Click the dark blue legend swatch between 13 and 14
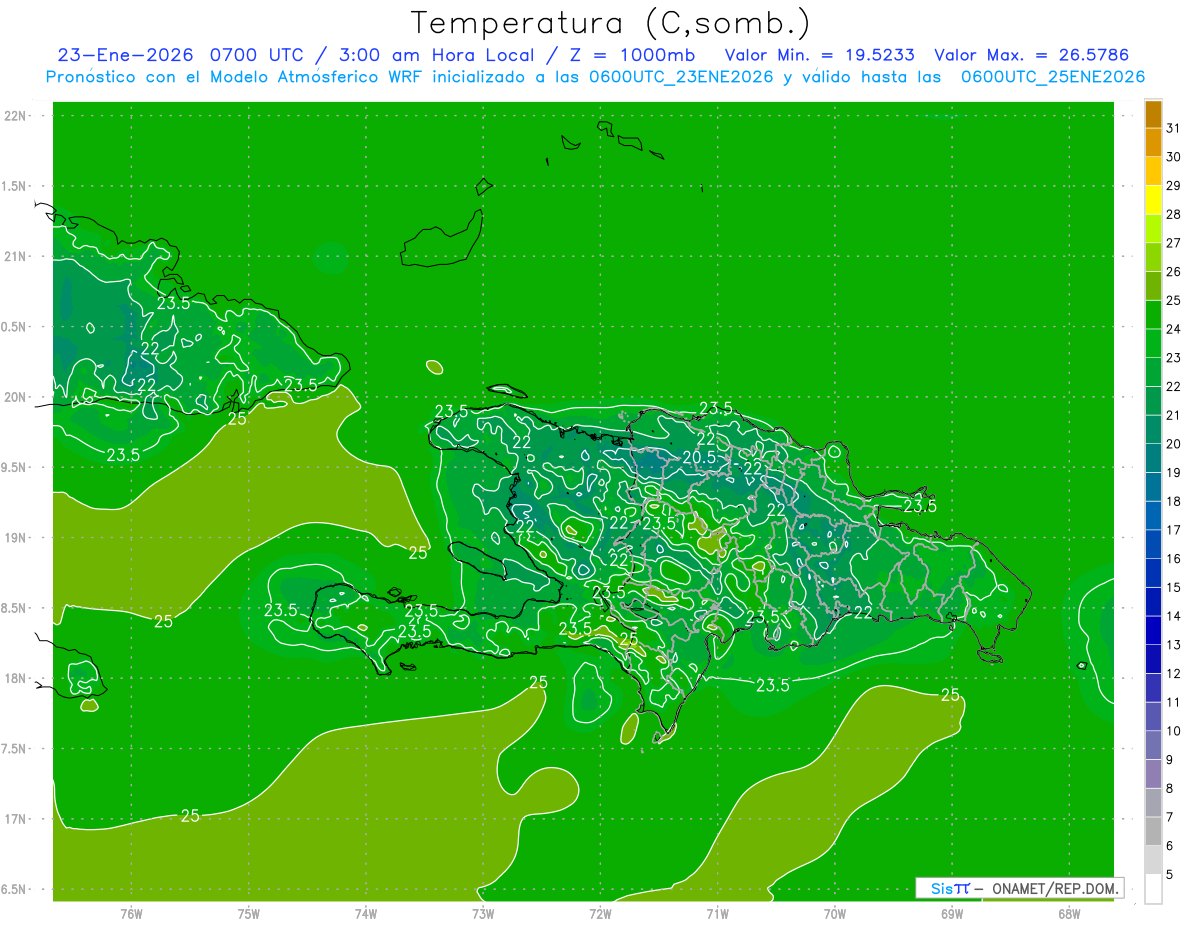The height and width of the screenshot is (927, 1200). coord(1154,630)
